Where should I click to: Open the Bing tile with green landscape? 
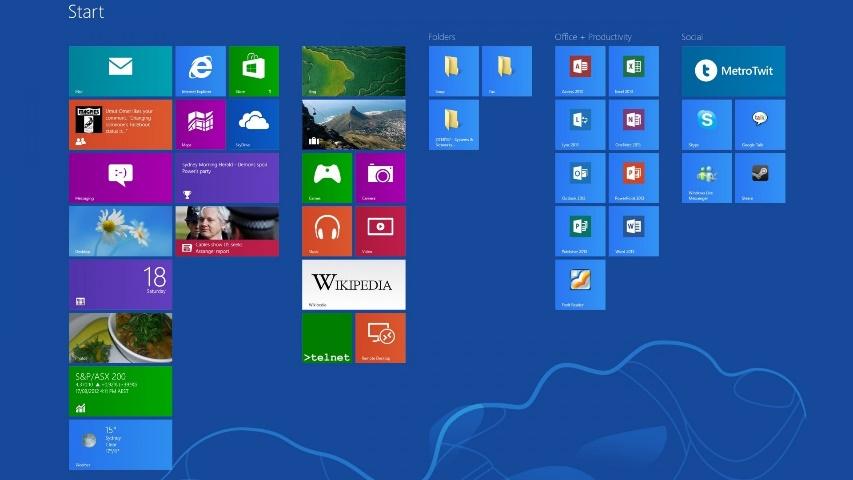(x=354, y=71)
